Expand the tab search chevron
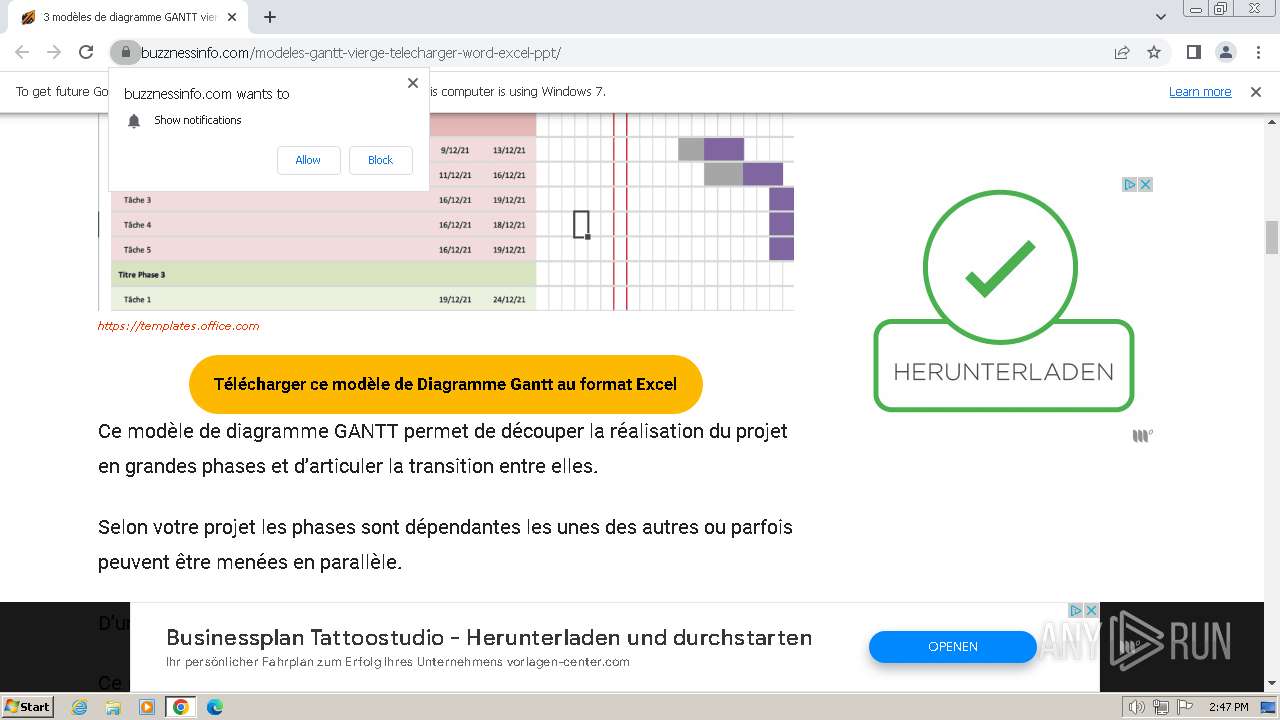The image size is (1280, 720). click(x=1161, y=17)
